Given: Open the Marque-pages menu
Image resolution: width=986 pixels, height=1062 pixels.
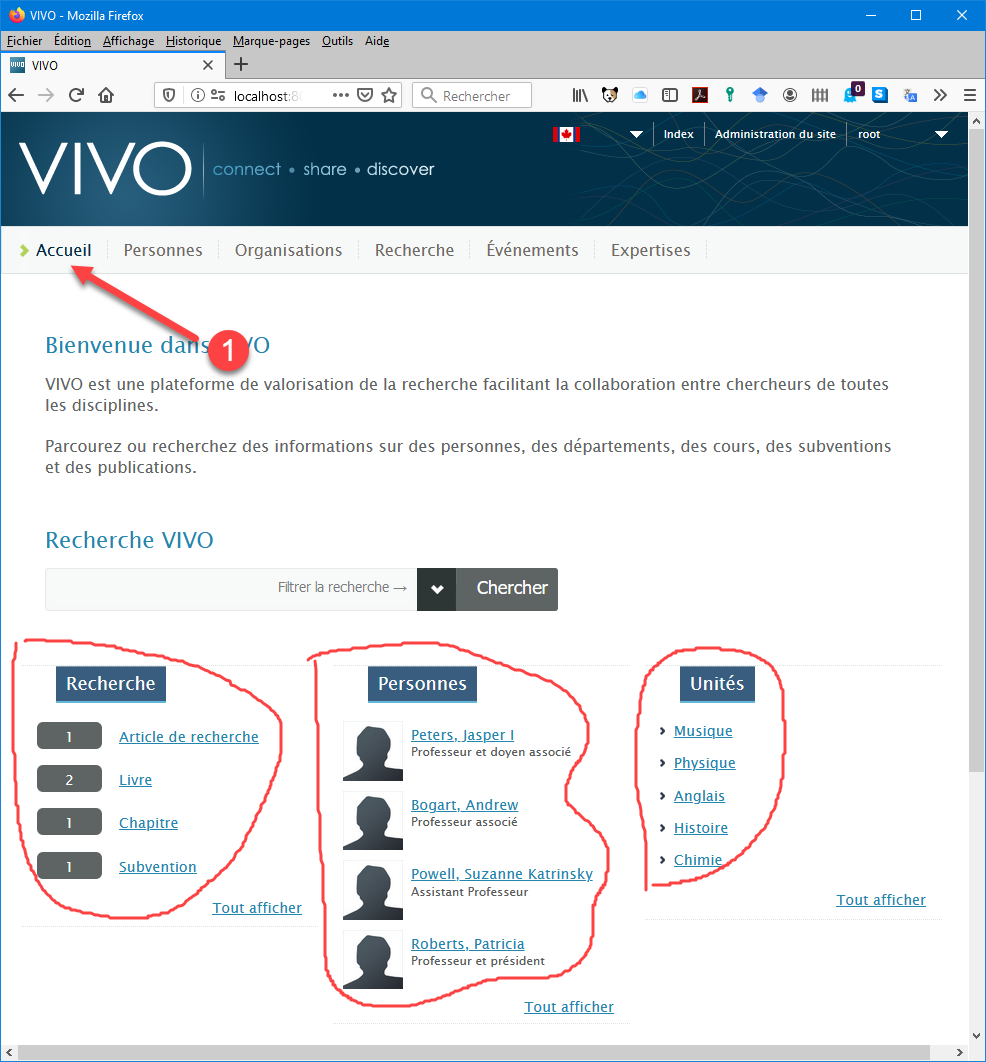Looking at the screenshot, I should click(x=272, y=41).
